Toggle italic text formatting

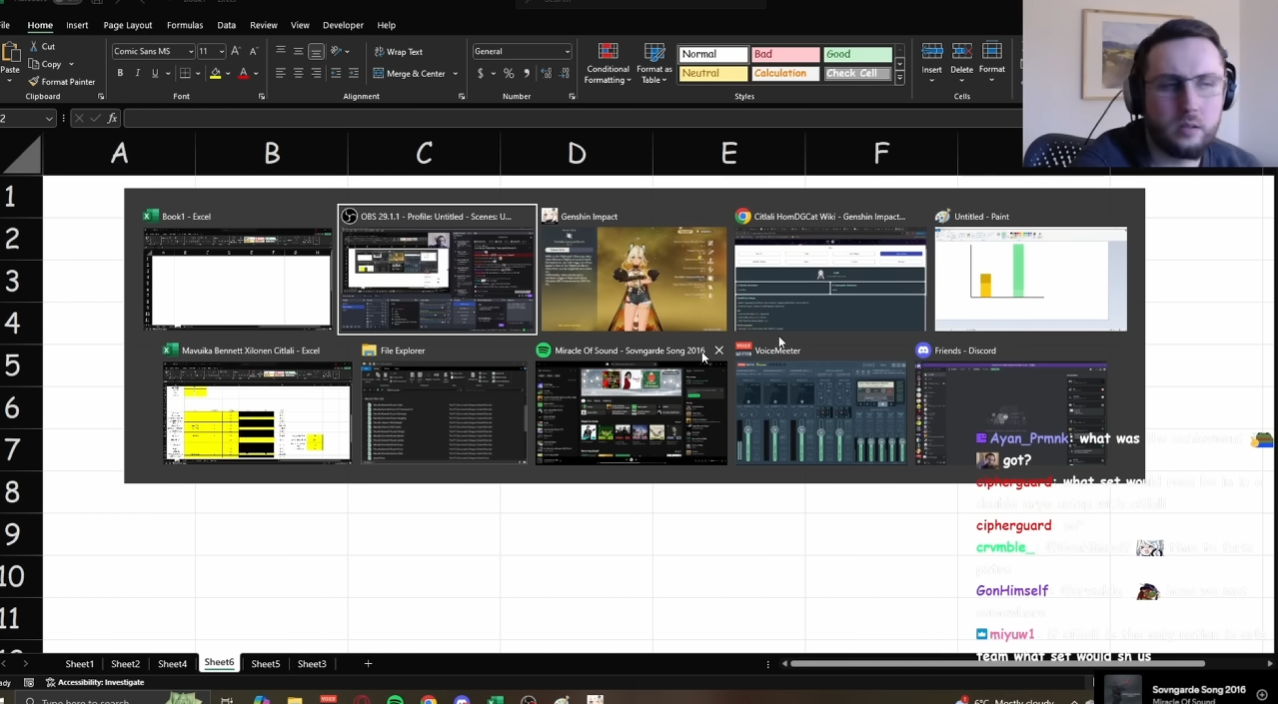click(137, 73)
